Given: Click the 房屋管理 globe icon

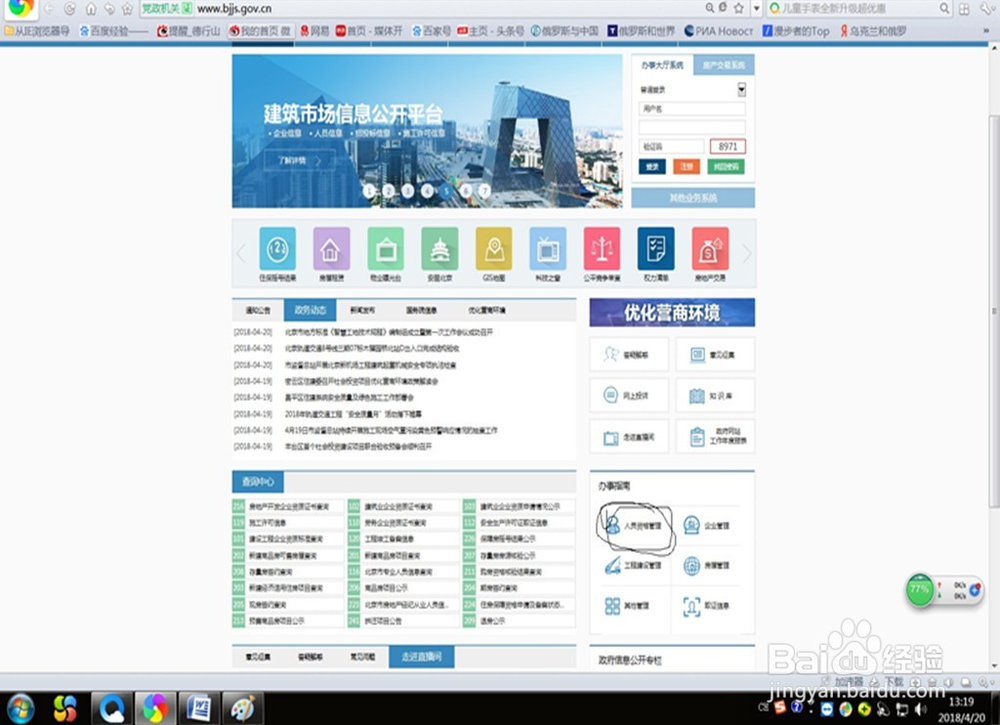Looking at the screenshot, I should click(x=691, y=565).
